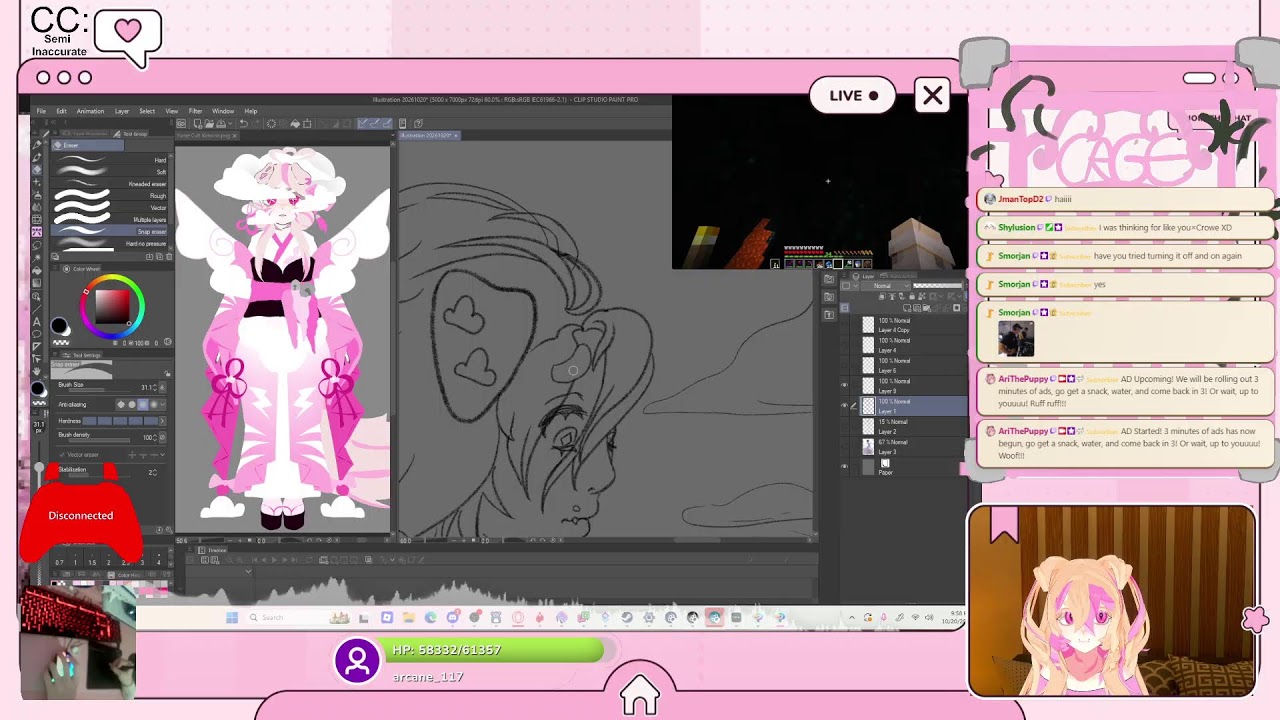Image resolution: width=1280 pixels, height=720 pixels.
Task: Select the first anti-aliasing option
Action: coord(121,404)
